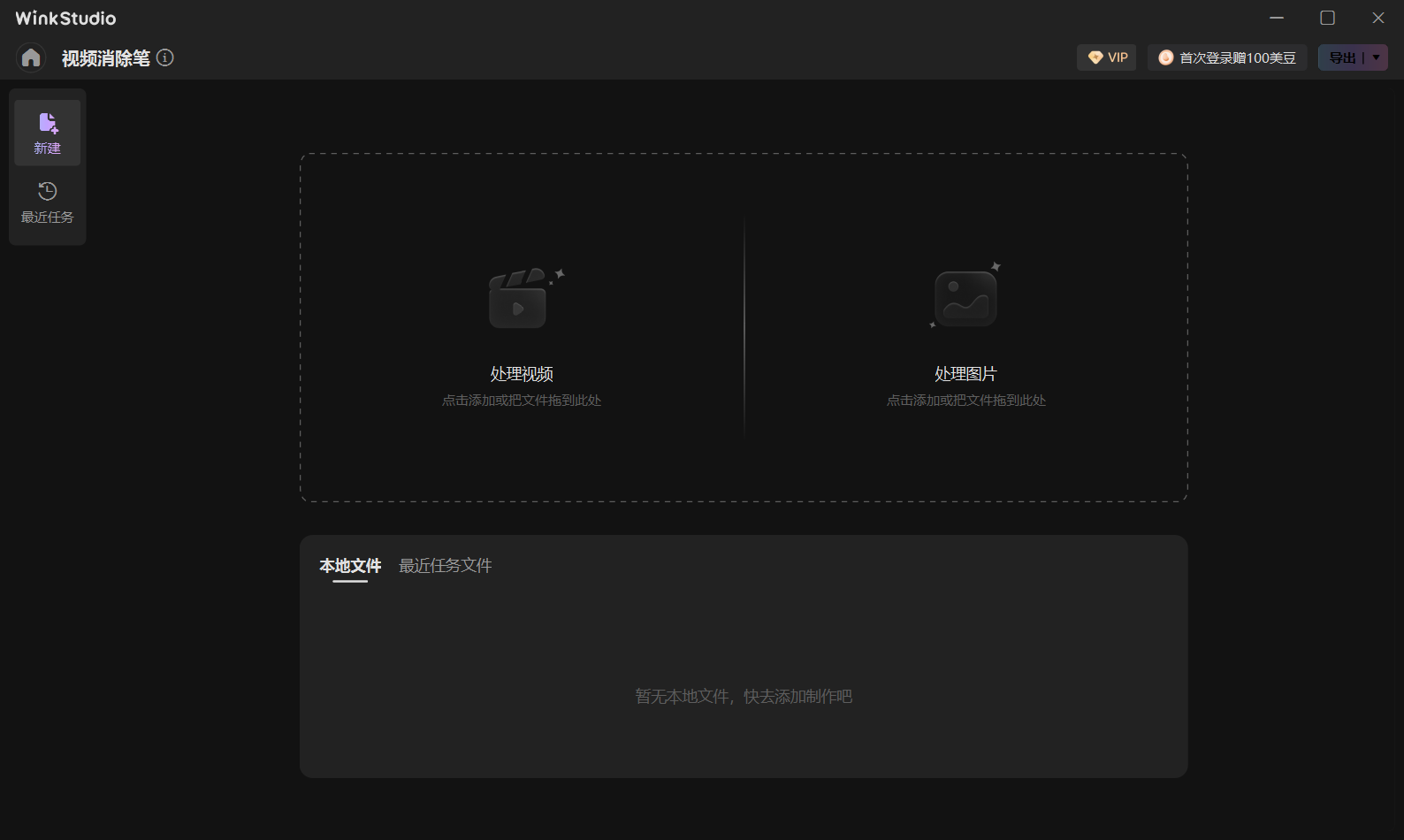Open 最近任务 in the sidebar

(x=48, y=202)
